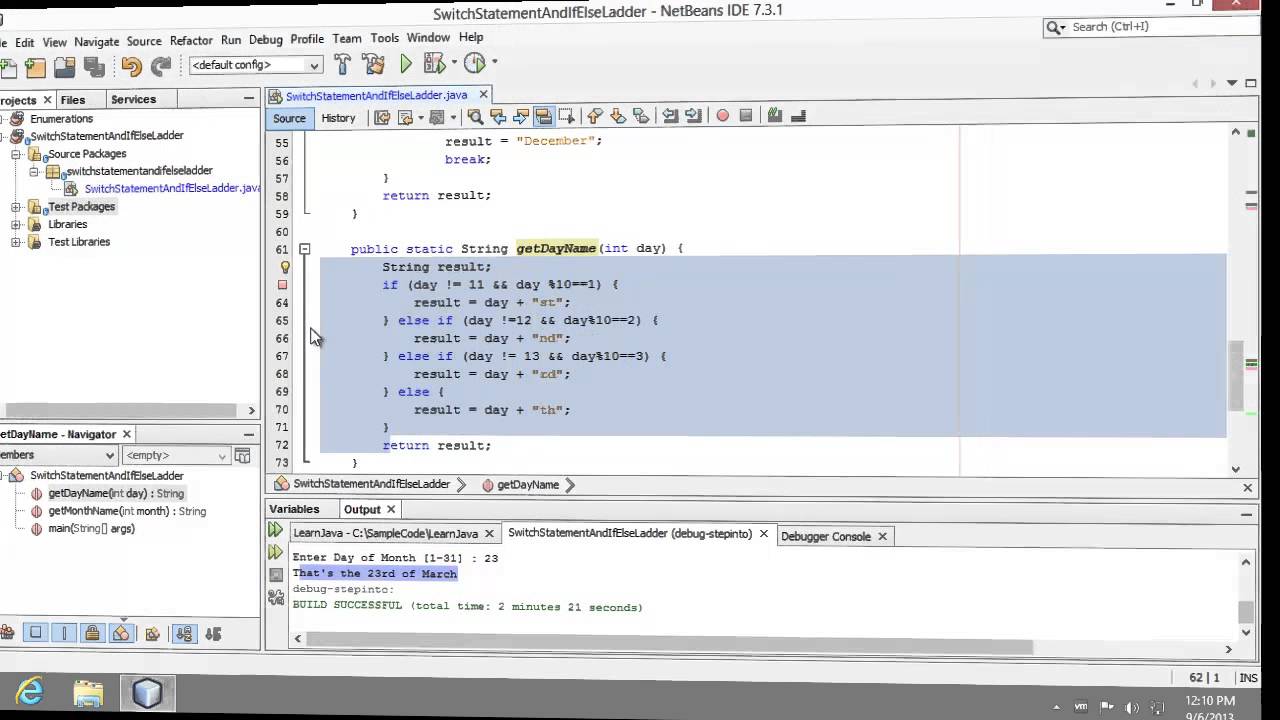Click the editor vertical scrollbar thumb
Image resolution: width=1280 pixels, height=720 pixels.
tap(1236, 375)
